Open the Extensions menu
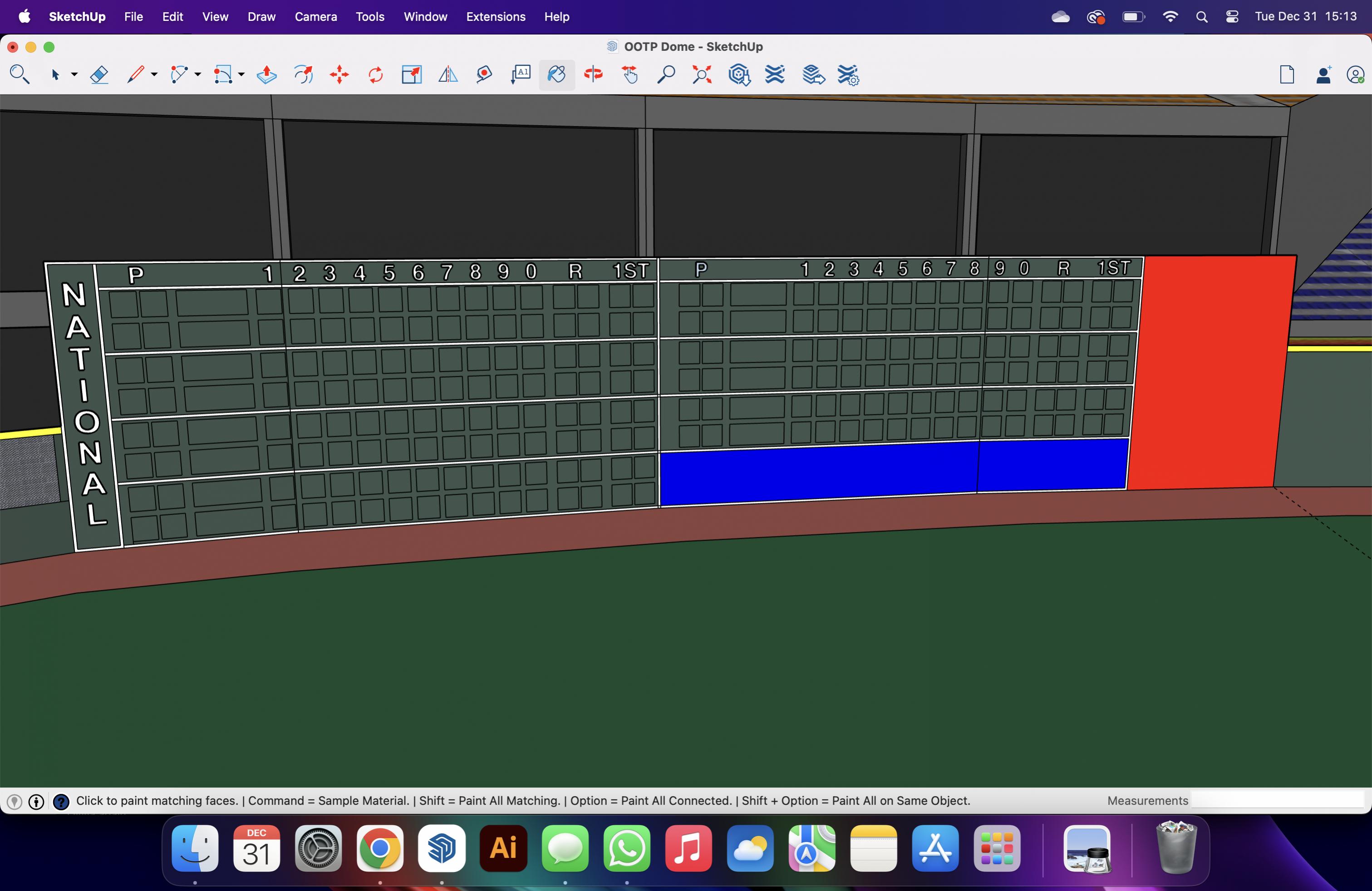 click(x=495, y=17)
